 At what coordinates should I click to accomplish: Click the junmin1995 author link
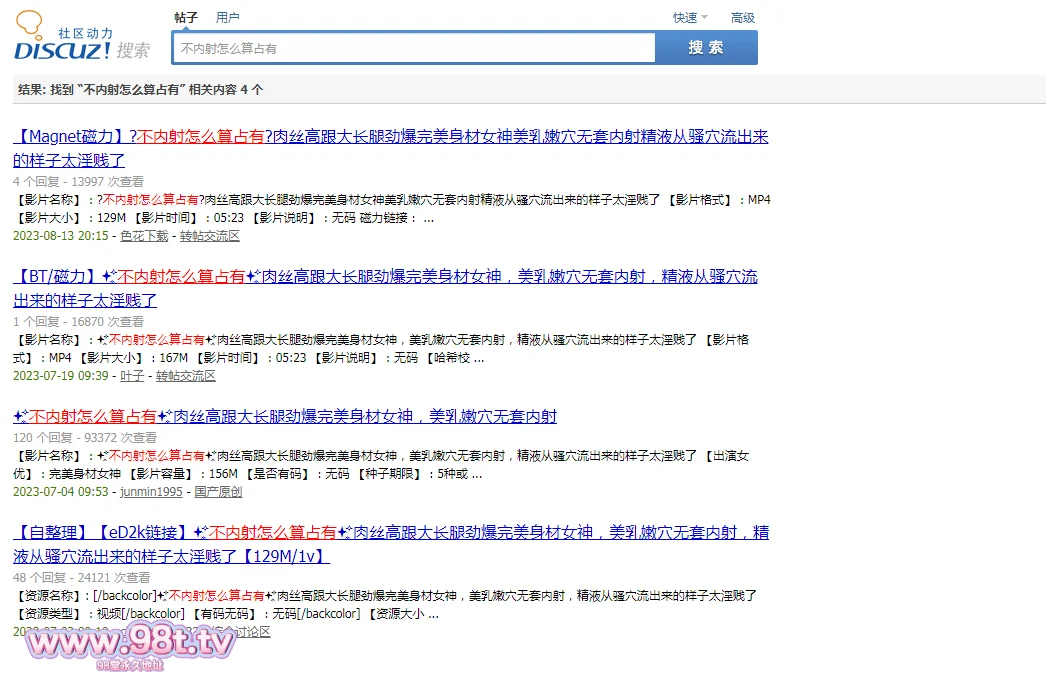point(152,492)
